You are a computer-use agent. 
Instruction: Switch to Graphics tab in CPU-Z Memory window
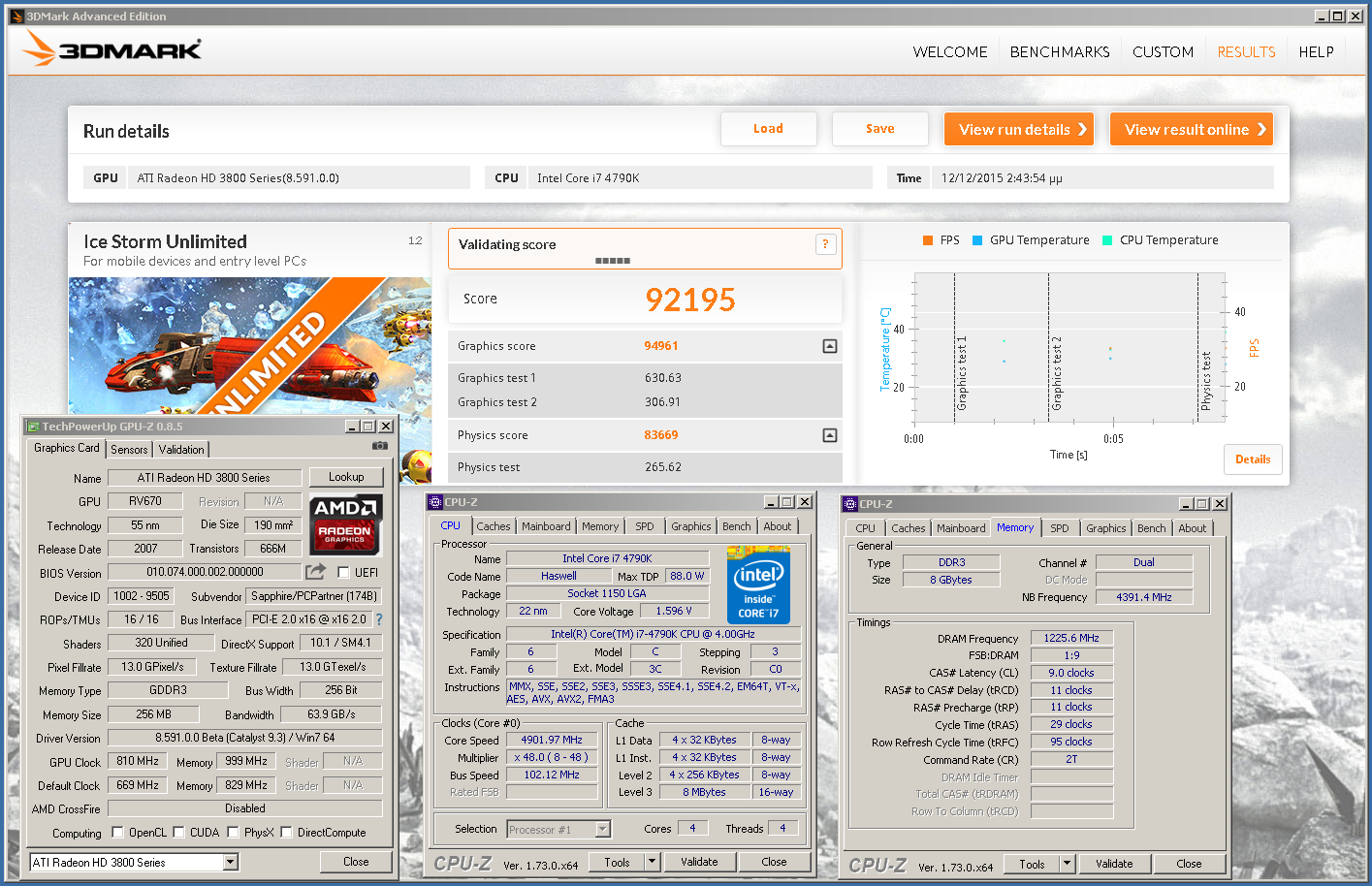[x=1105, y=528]
